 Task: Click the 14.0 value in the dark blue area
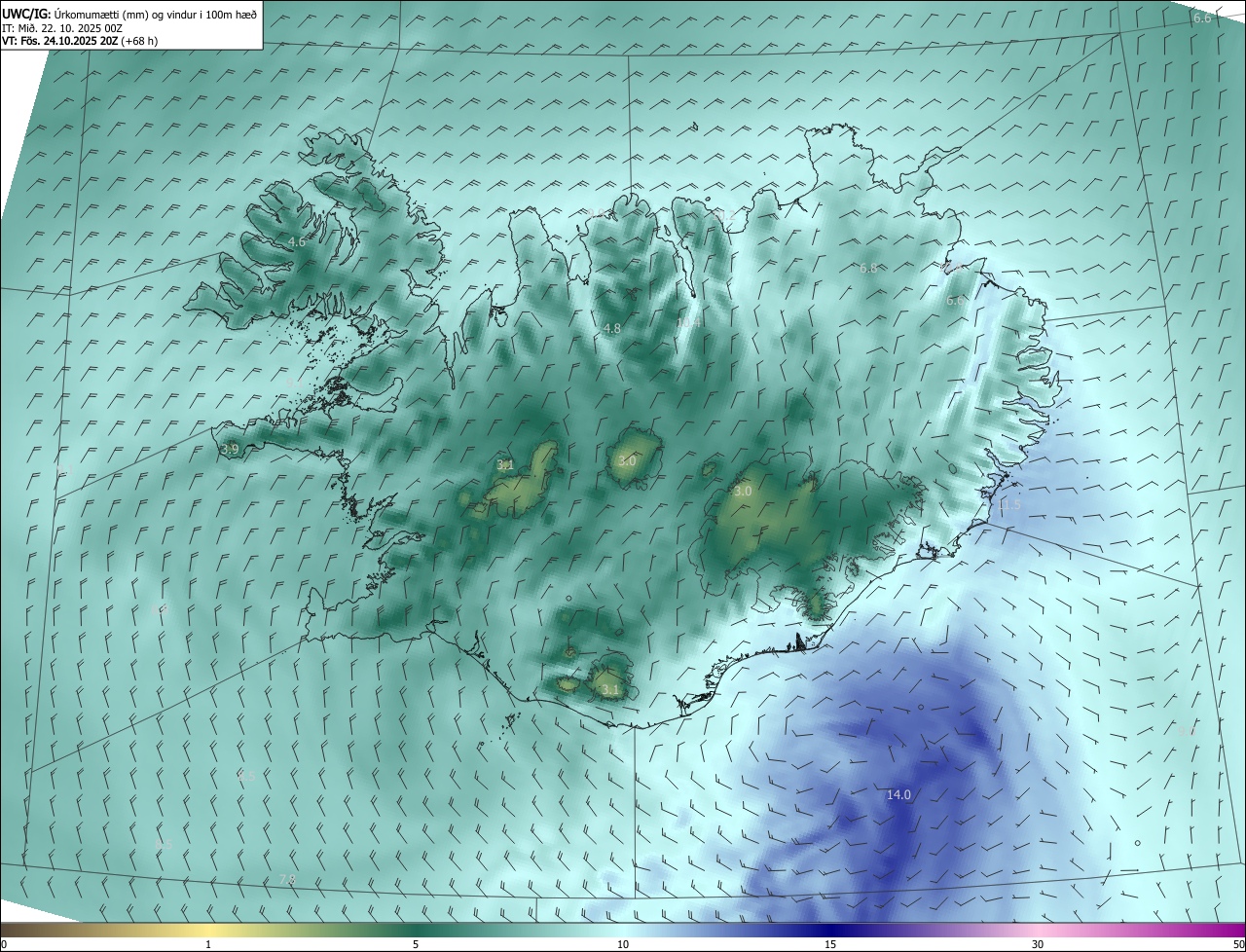pyautogui.click(x=898, y=794)
